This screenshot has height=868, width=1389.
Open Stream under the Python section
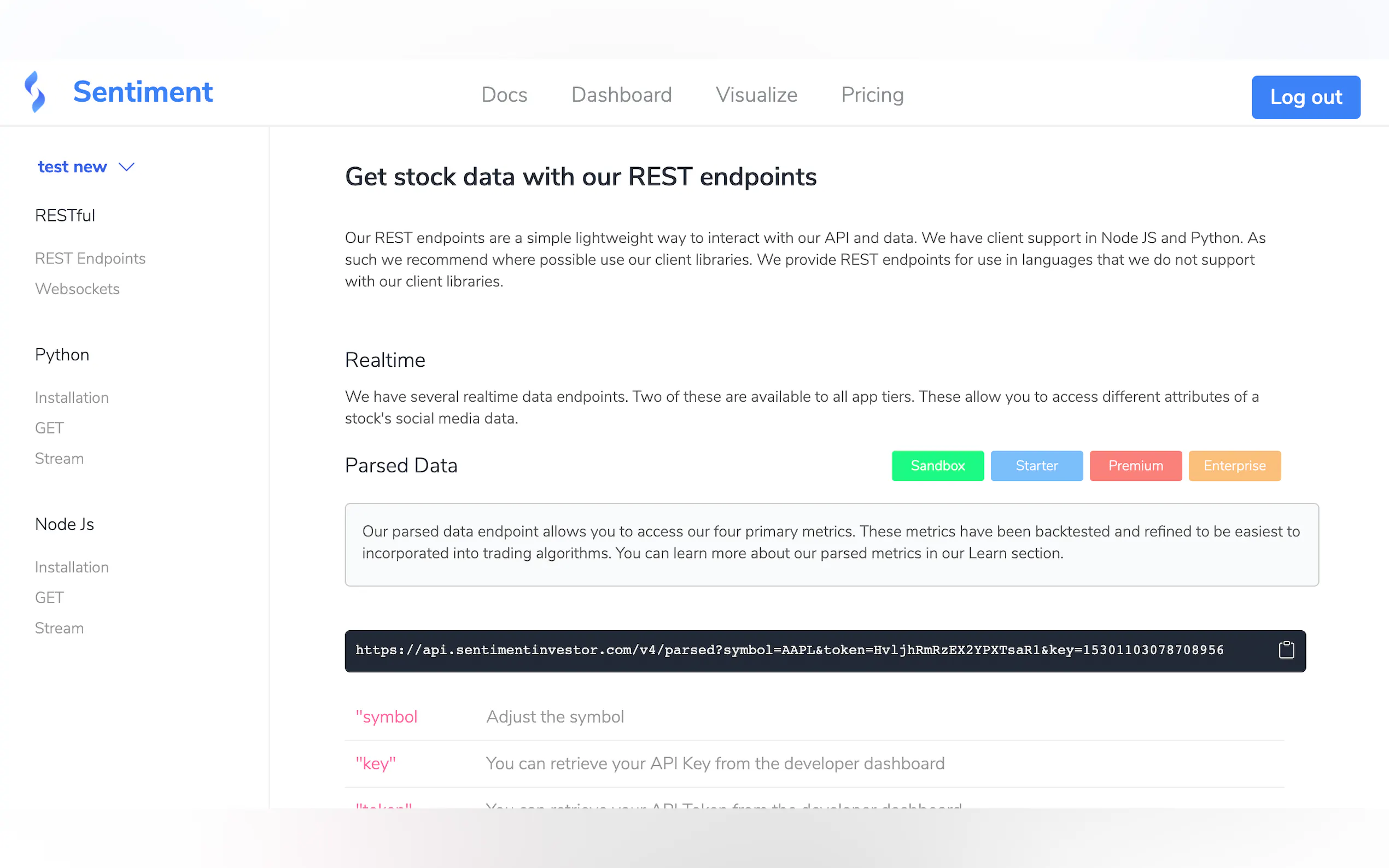(59, 458)
